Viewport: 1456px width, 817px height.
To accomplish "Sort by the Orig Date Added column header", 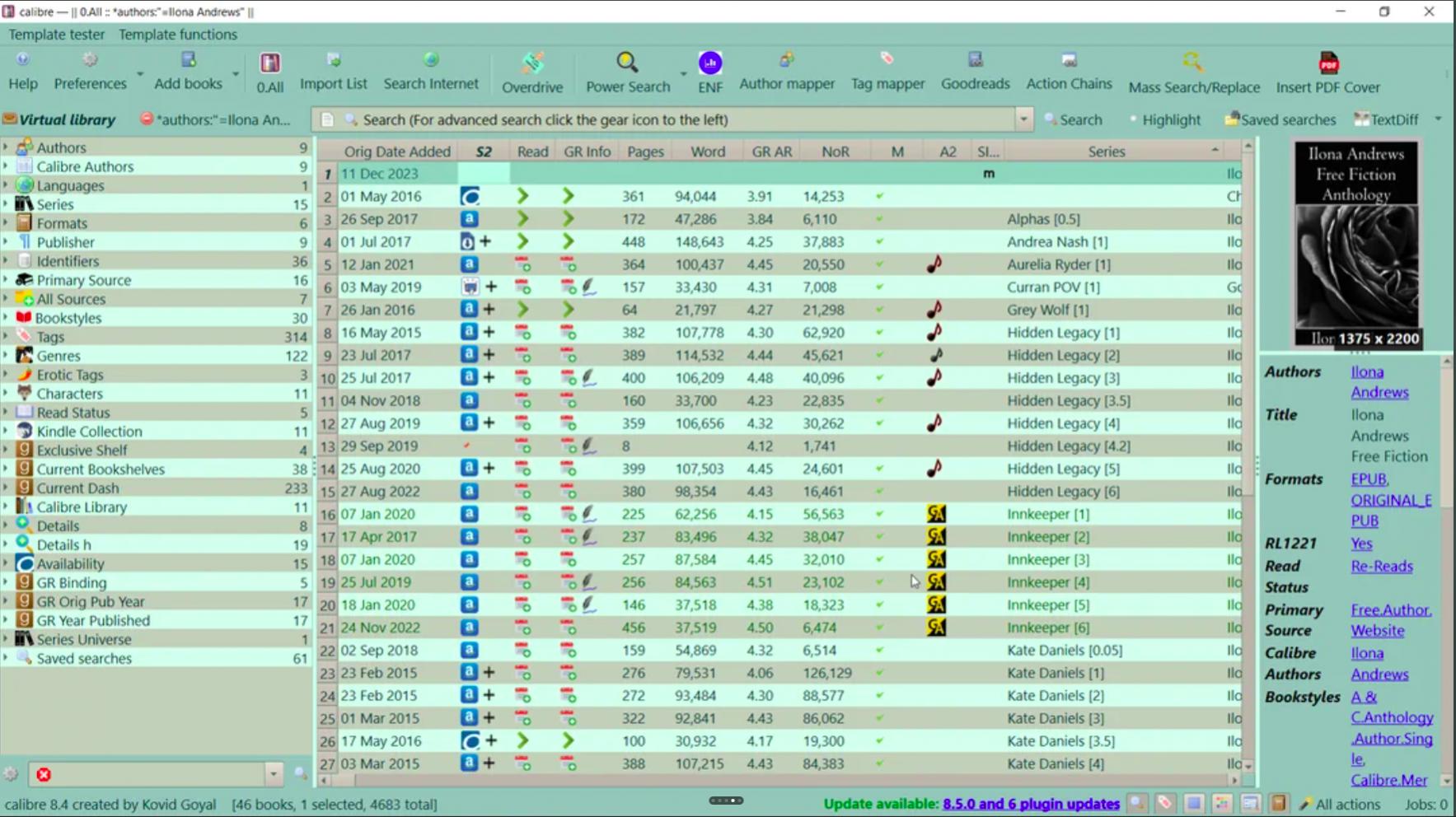I will click(397, 152).
